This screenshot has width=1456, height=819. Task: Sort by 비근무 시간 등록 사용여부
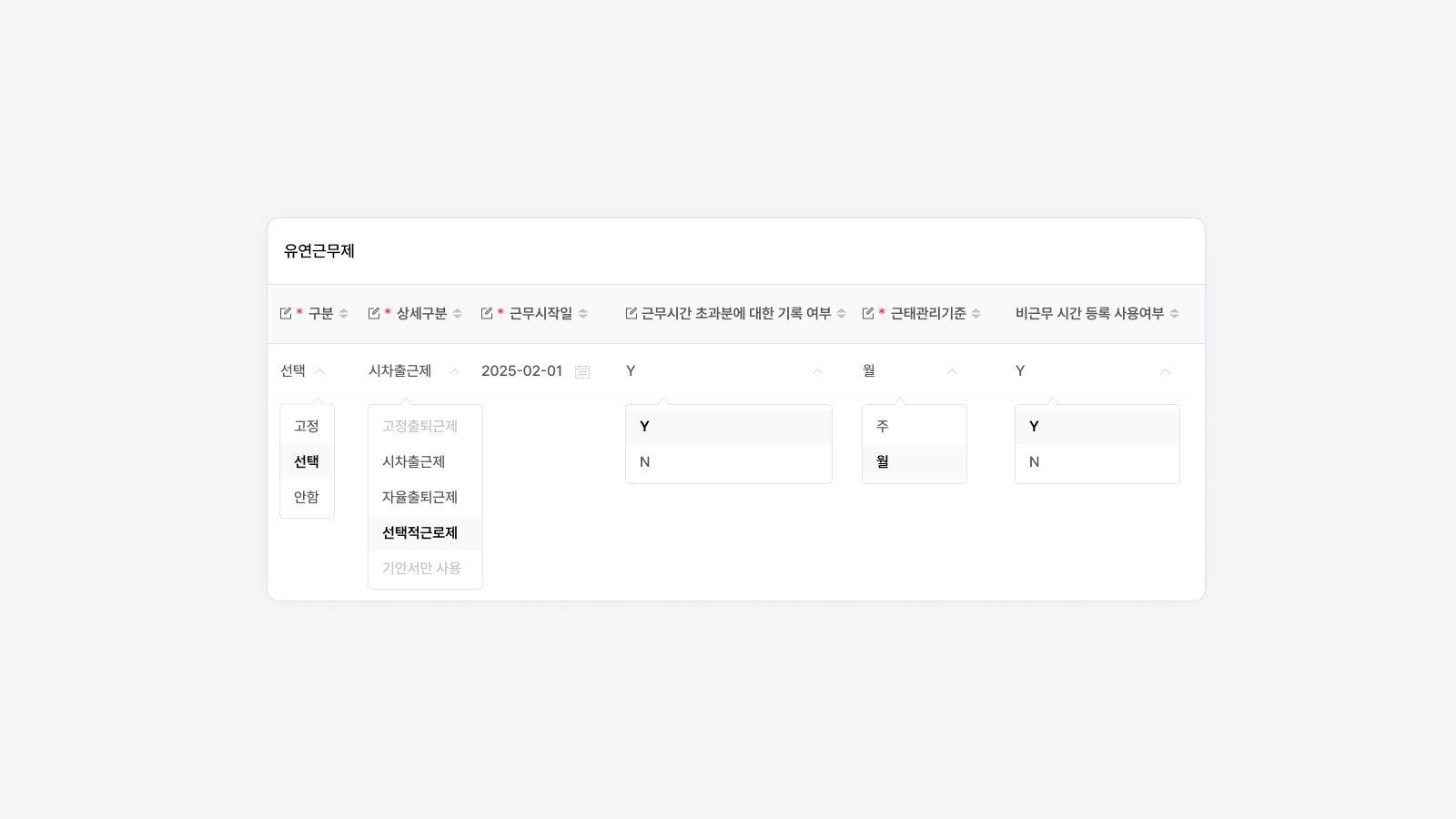1175,314
